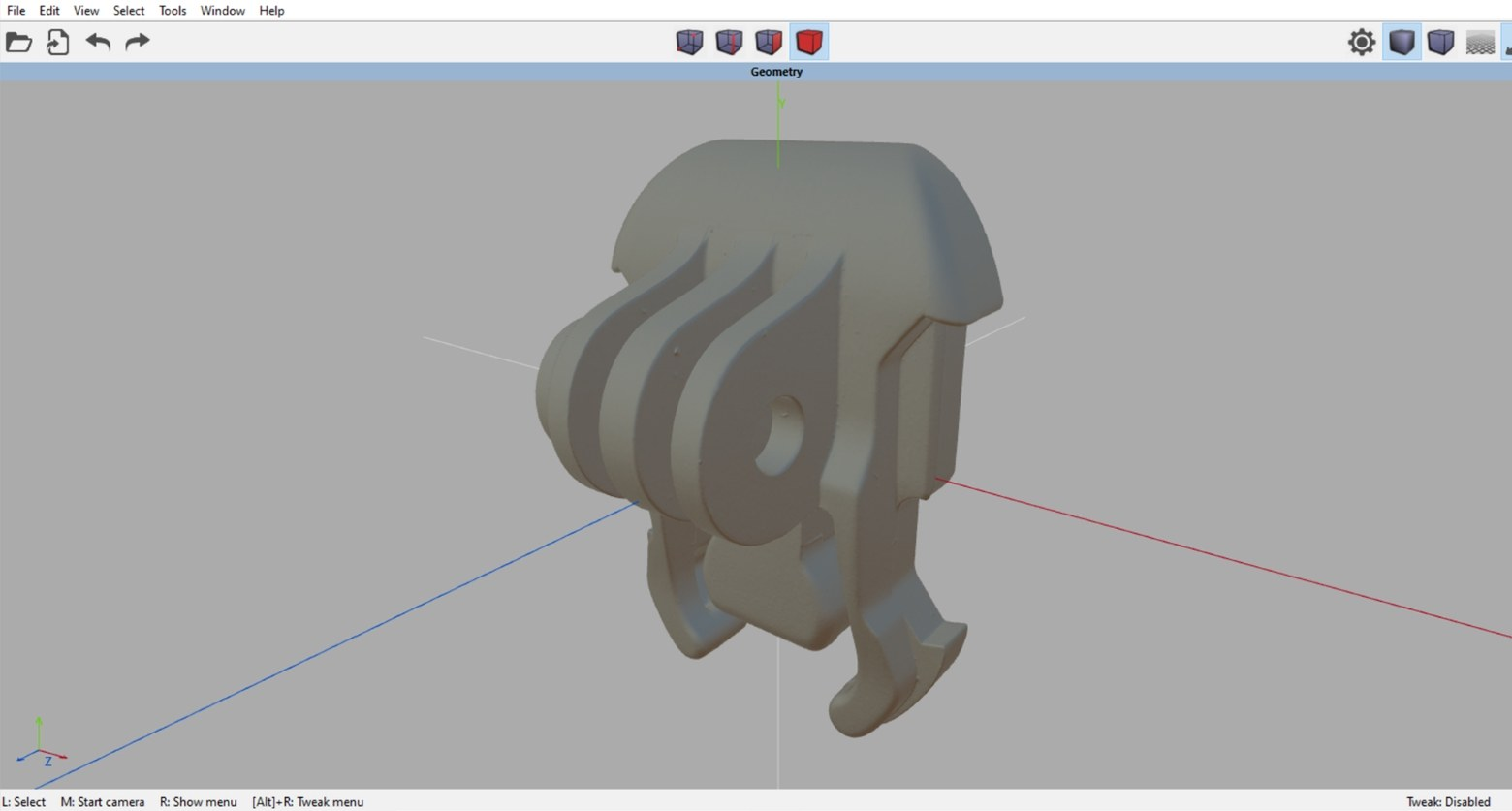This screenshot has height=811, width=1512.
Task: Open the Help menu
Action: 271,11
